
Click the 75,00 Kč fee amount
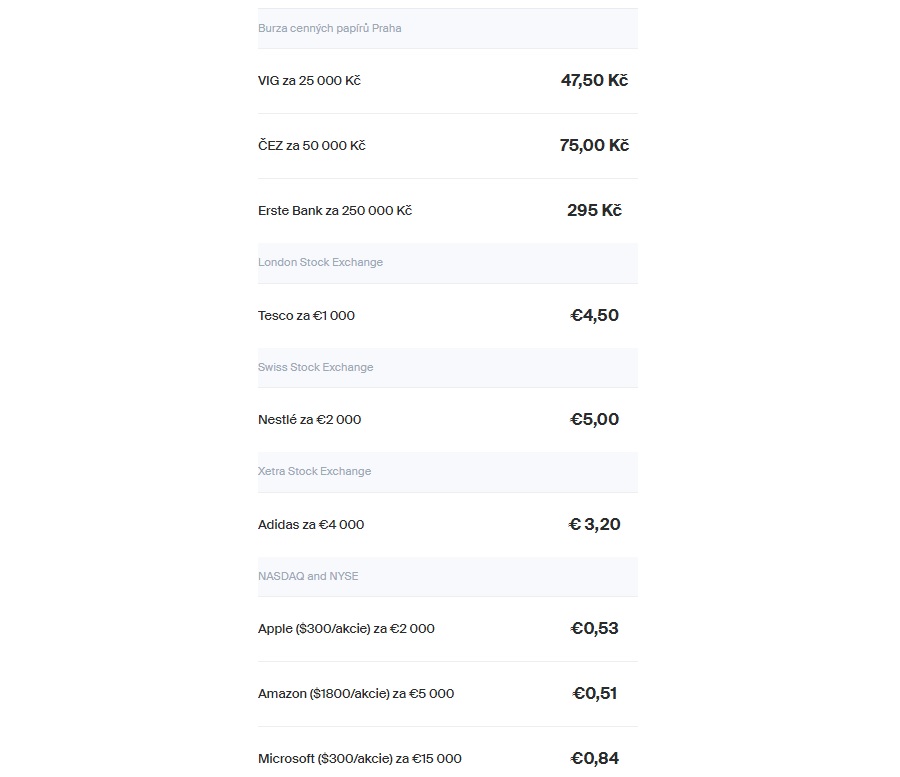[594, 145]
